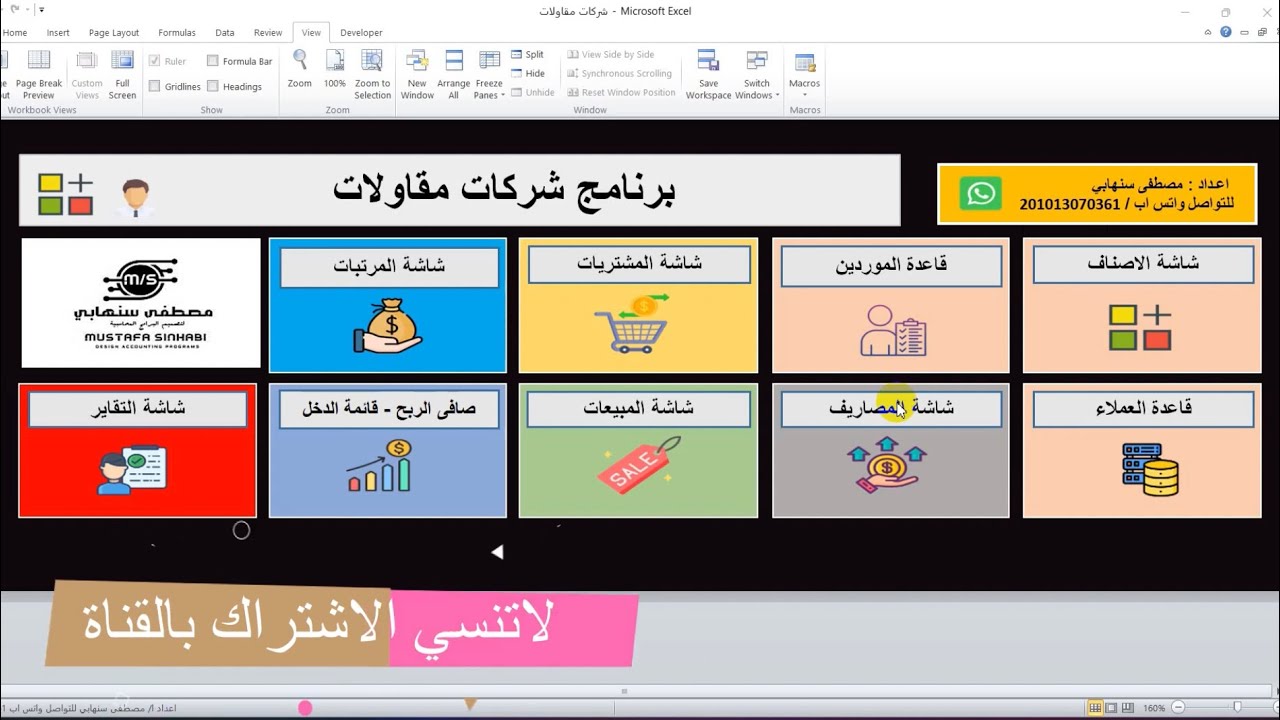Open the شاشة المرتبات button
Viewport: 1280px width, 720px height.
[389, 267]
